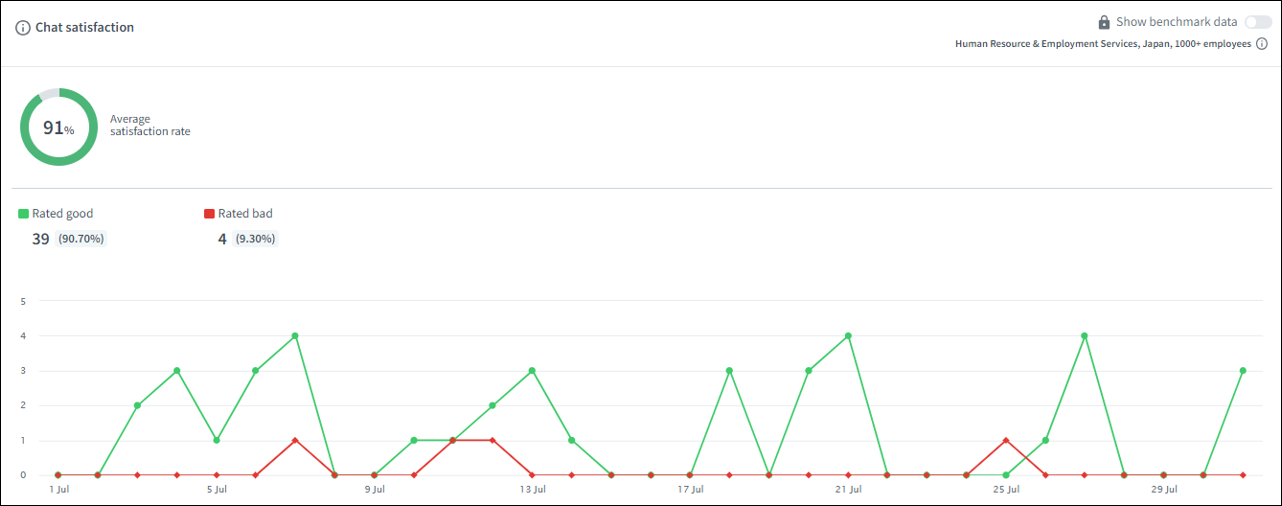Click green data point at 3 on 13 Jul
Image resolution: width=1282 pixels, height=506 pixels.
pyautogui.click(x=532, y=371)
